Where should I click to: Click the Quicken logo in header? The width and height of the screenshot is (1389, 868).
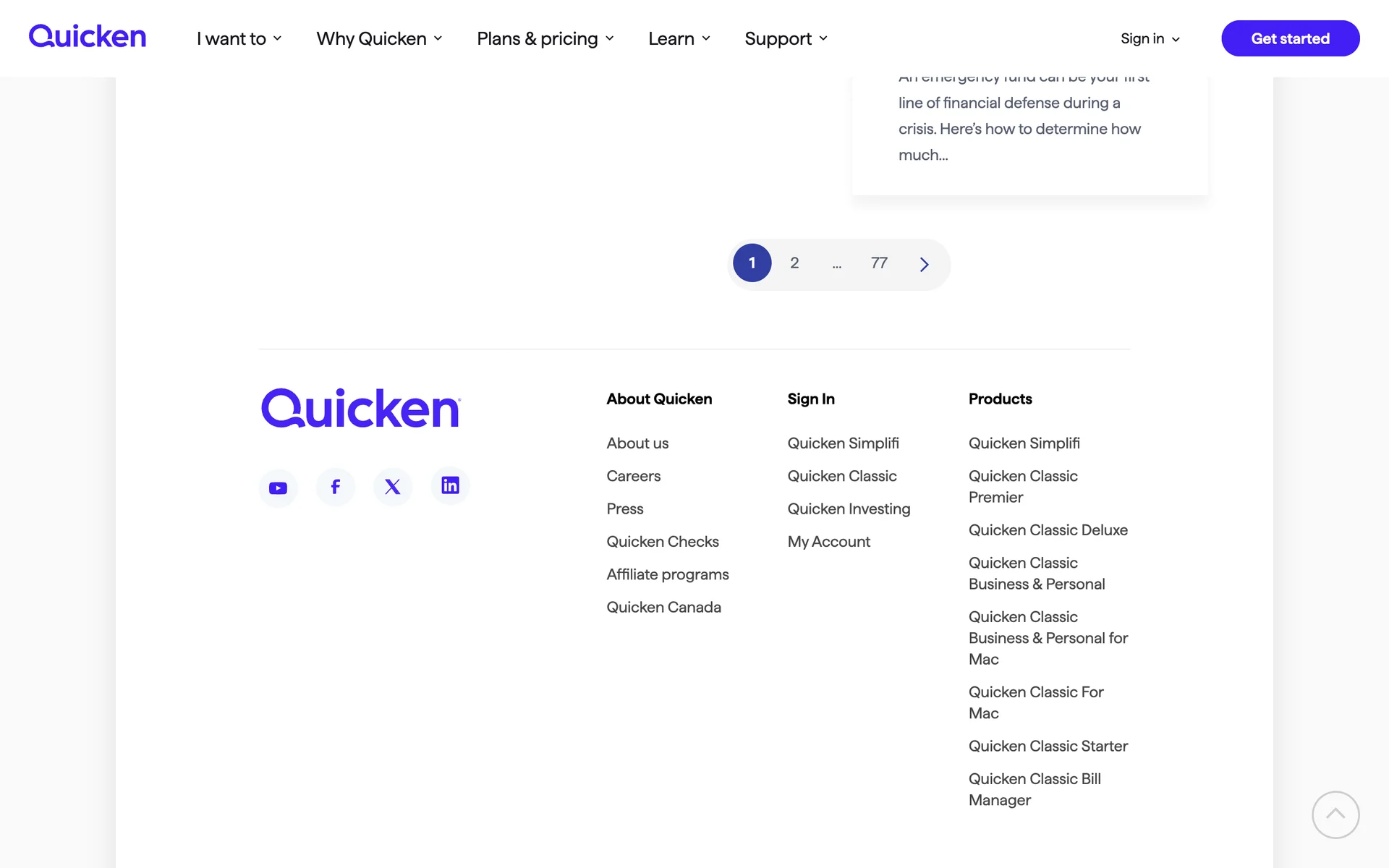pyautogui.click(x=88, y=37)
